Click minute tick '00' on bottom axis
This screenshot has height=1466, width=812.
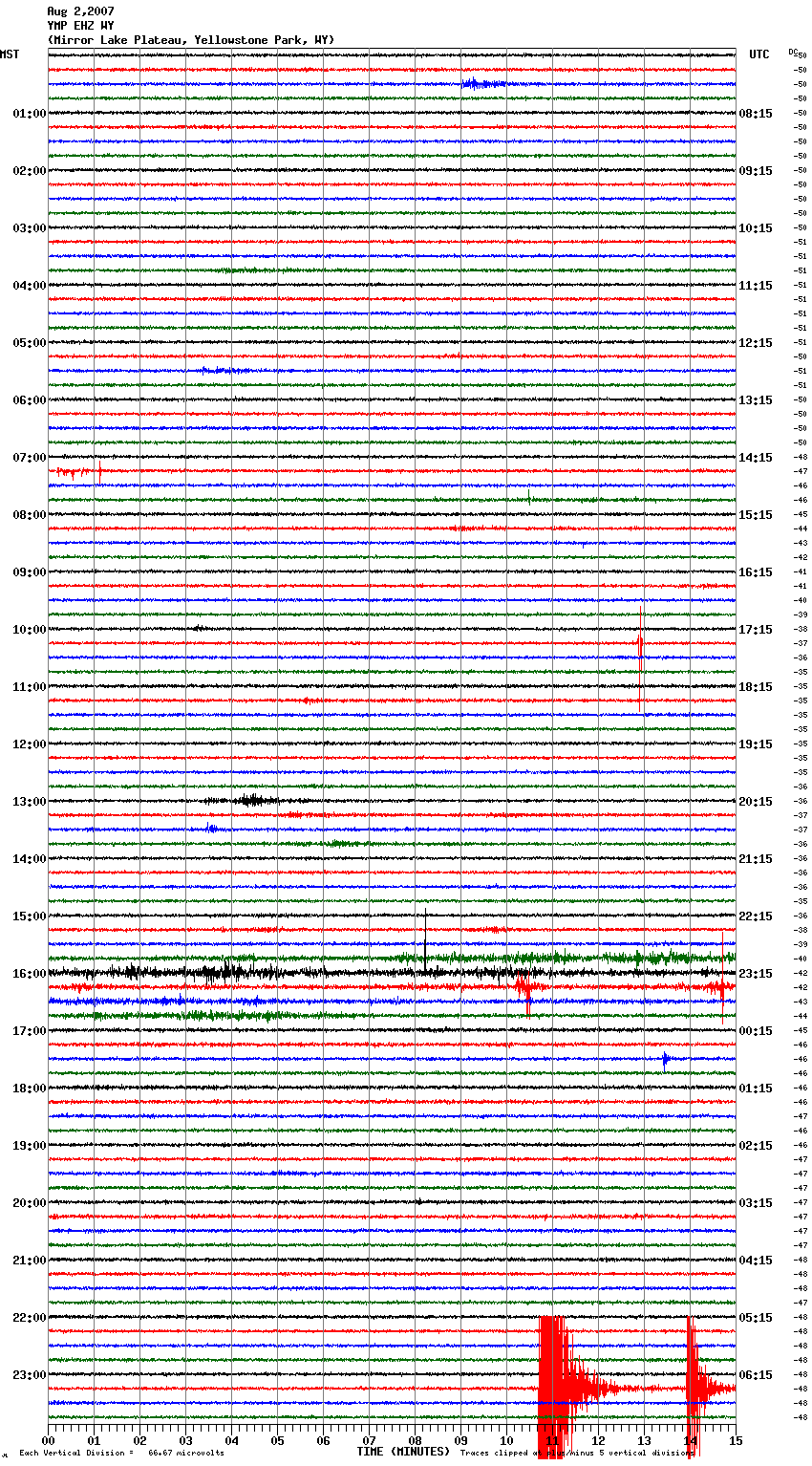pos(48,1440)
